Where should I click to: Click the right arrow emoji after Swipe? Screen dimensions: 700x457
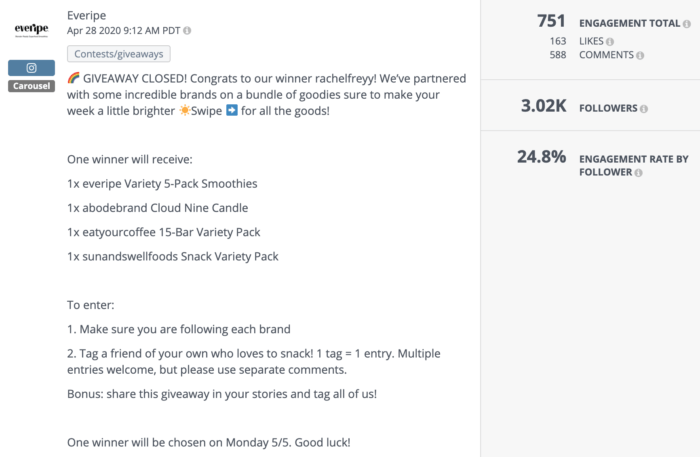(x=232, y=110)
